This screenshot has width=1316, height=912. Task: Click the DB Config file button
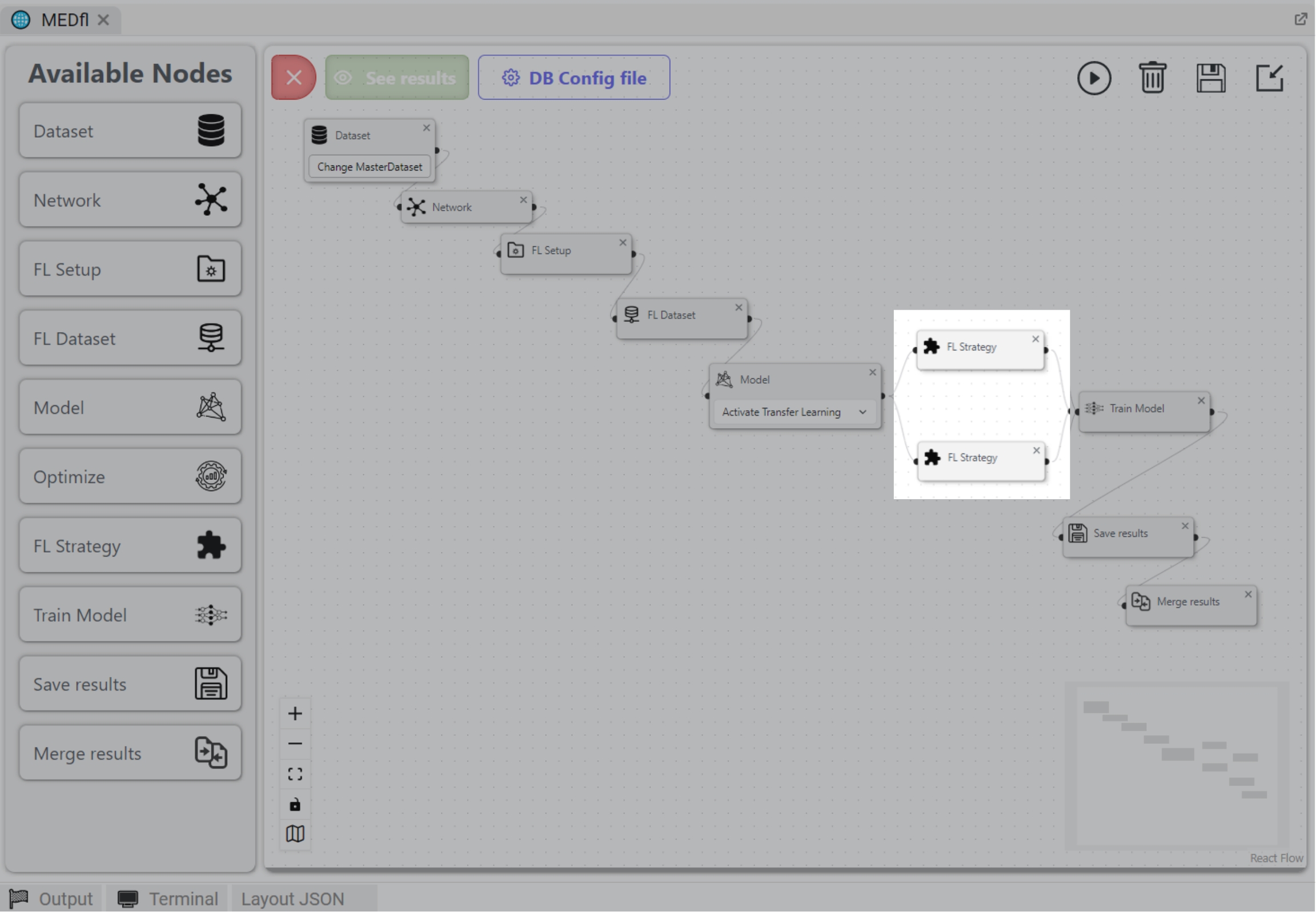573,78
